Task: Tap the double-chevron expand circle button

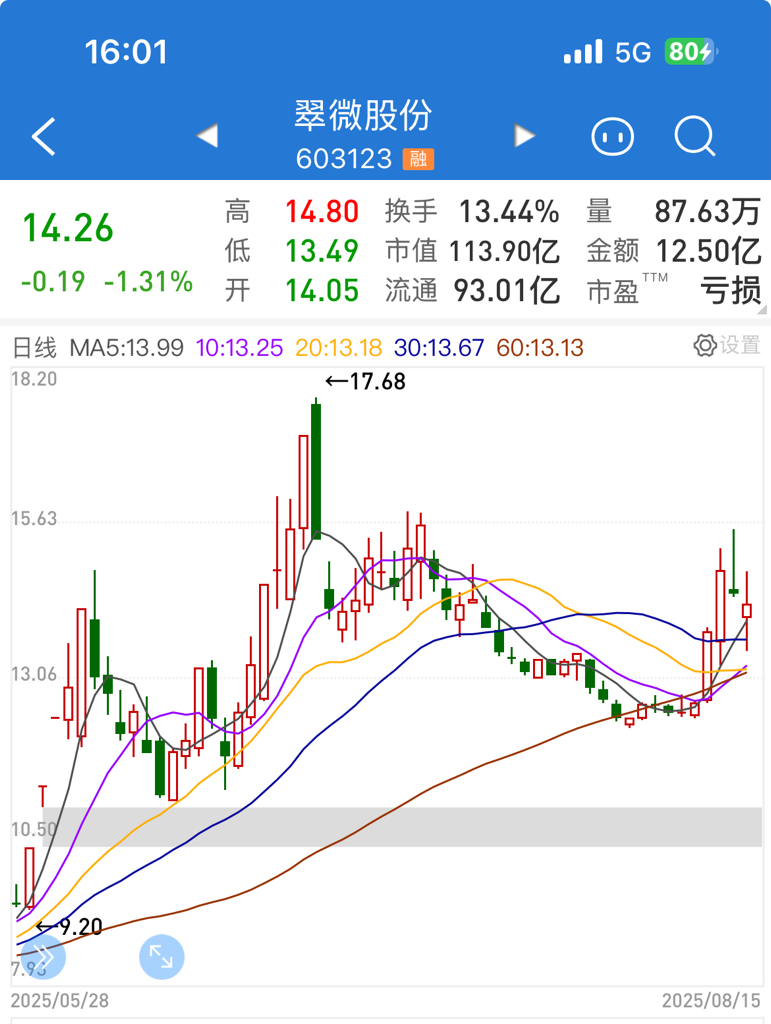Action: (x=43, y=957)
